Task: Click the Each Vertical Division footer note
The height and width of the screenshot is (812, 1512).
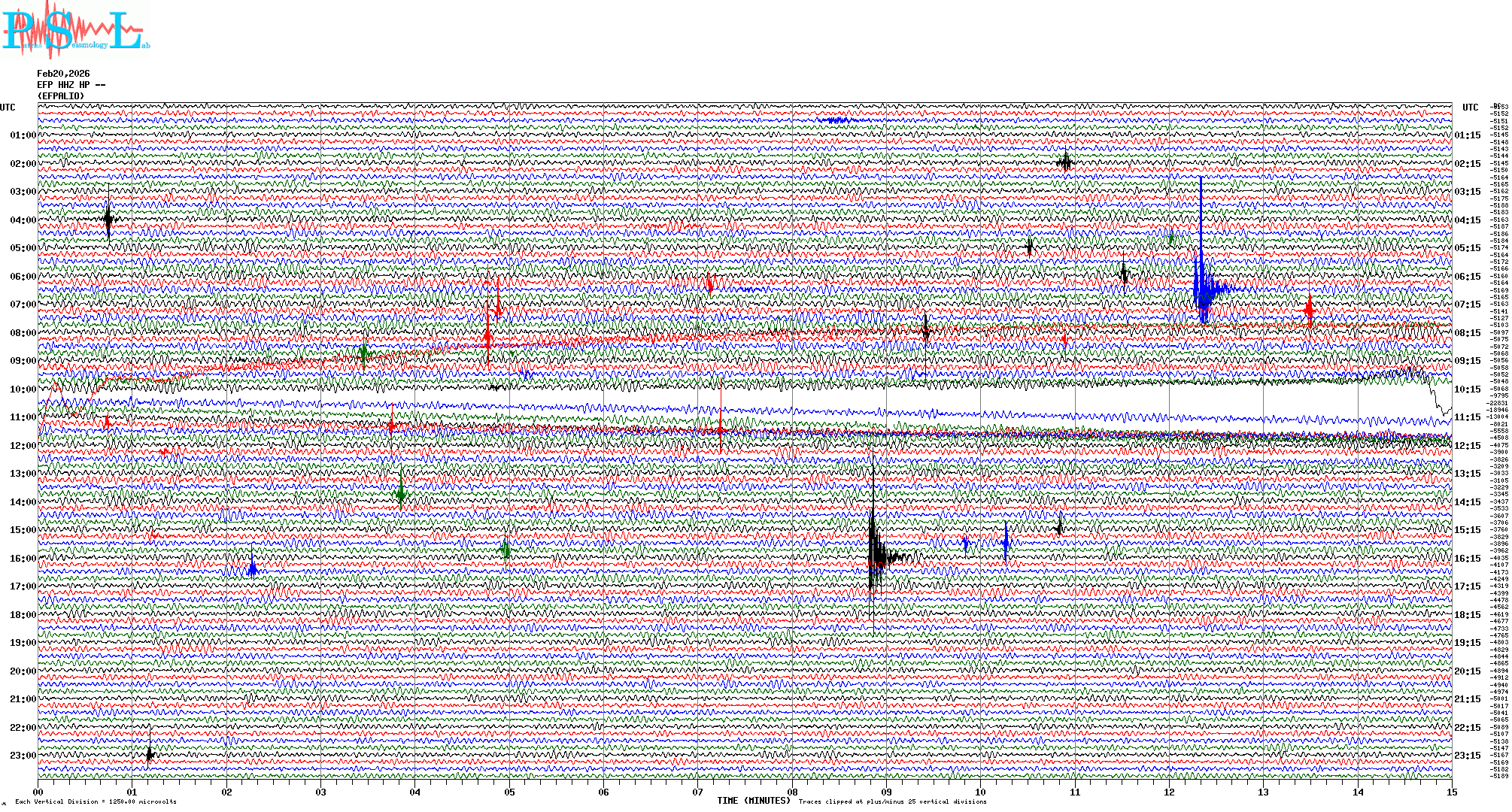Action: (96, 801)
